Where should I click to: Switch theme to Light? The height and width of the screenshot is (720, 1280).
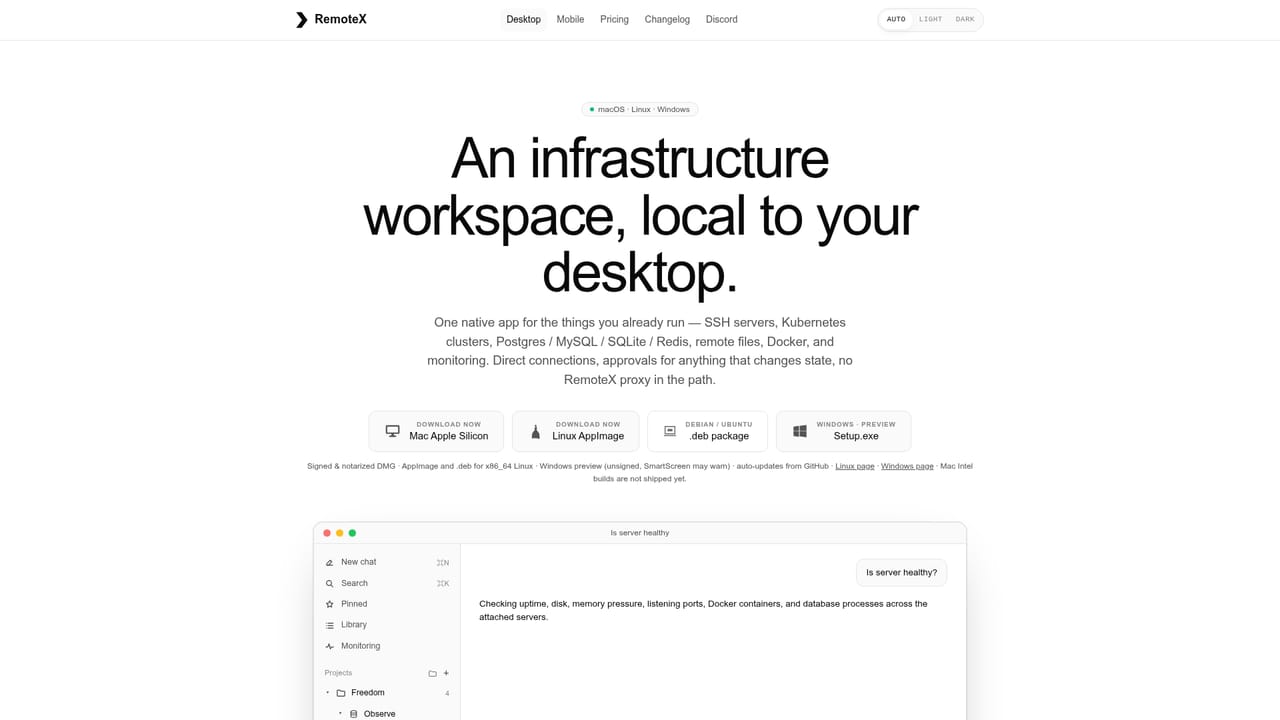click(x=931, y=19)
